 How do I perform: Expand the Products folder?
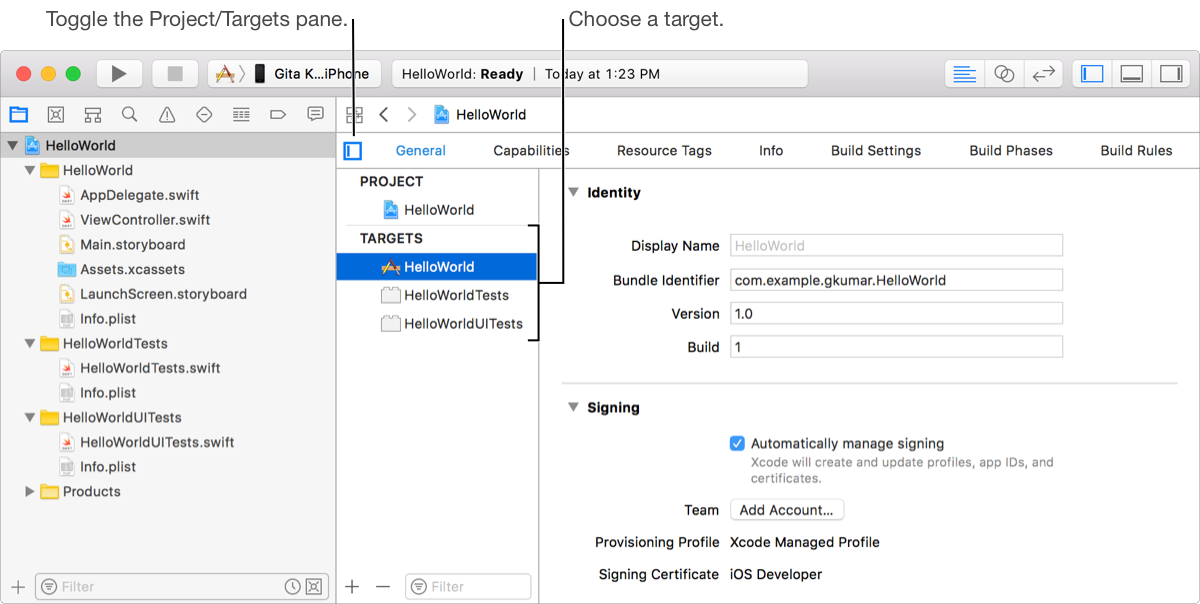click(30, 491)
